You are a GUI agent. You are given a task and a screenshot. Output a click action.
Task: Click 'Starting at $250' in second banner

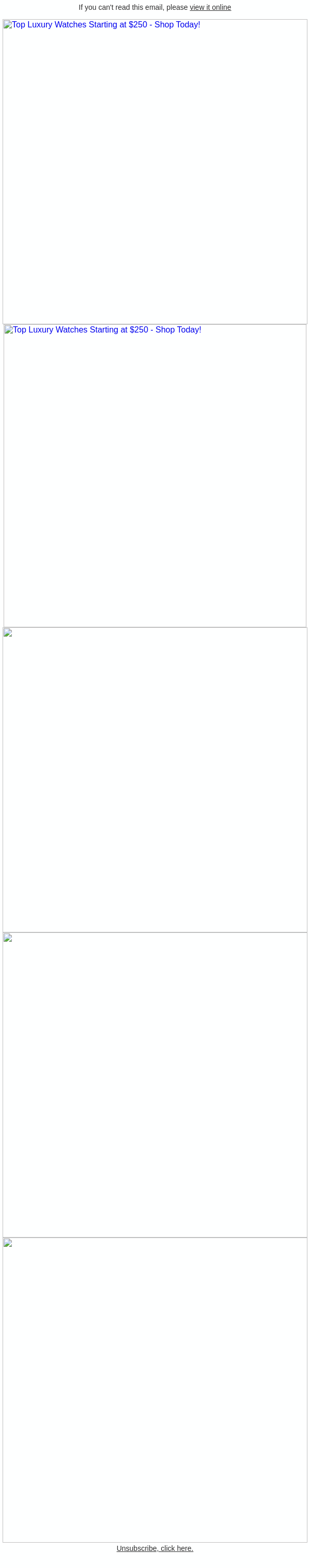tap(118, 330)
